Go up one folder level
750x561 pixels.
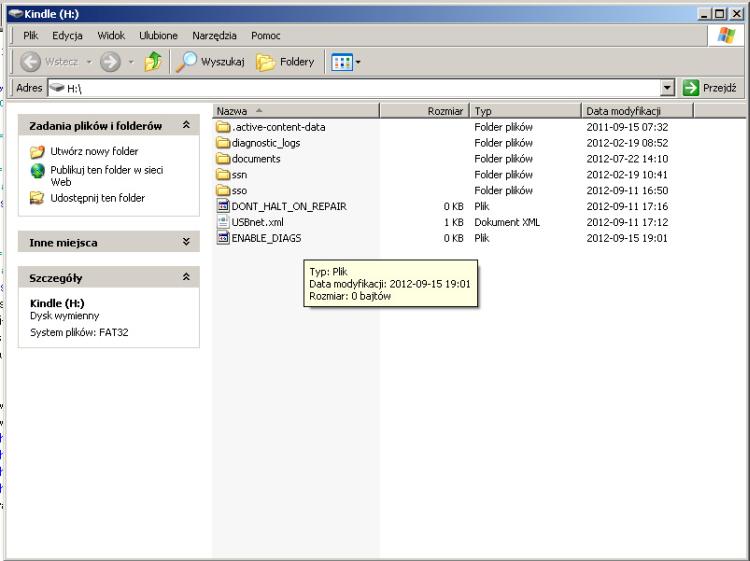[x=153, y=62]
